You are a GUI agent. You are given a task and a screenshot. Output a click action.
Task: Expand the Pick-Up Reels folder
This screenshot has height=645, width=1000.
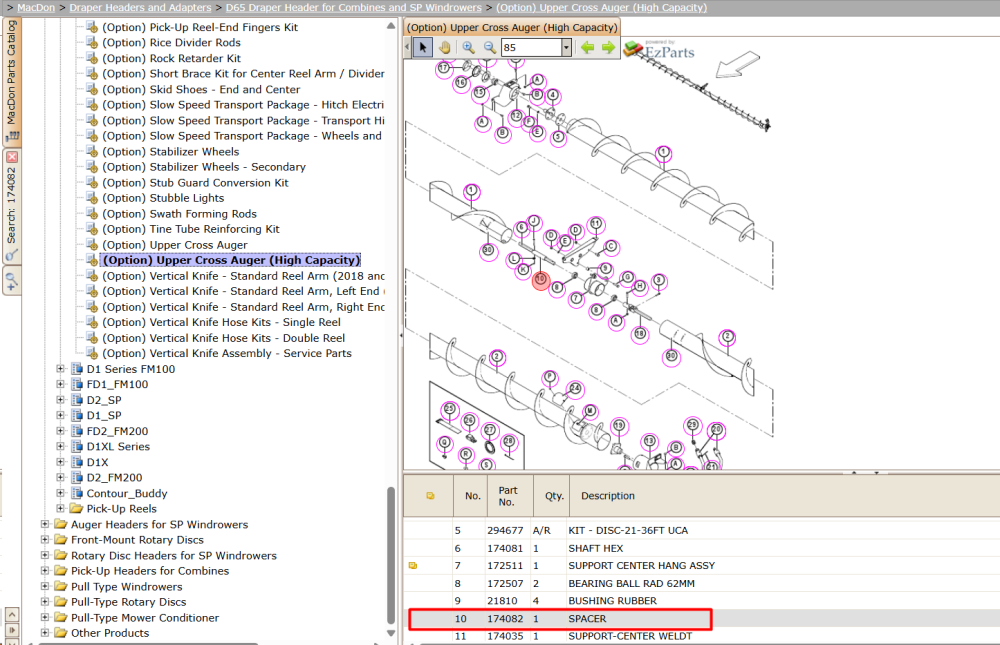coord(61,508)
